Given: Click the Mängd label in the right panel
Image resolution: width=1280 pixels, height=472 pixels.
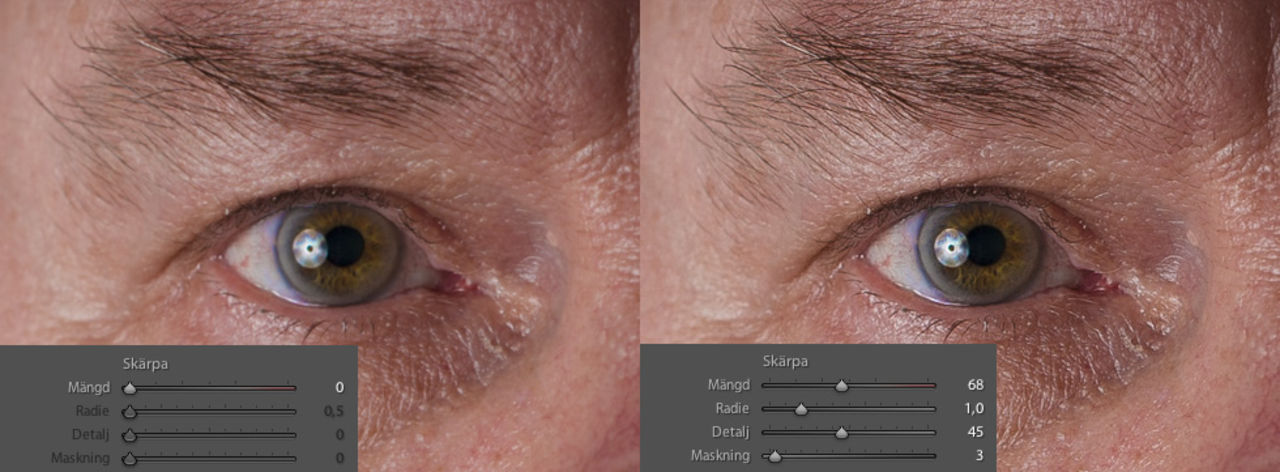Looking at the screenshot, I should click(x=728, y=384).
